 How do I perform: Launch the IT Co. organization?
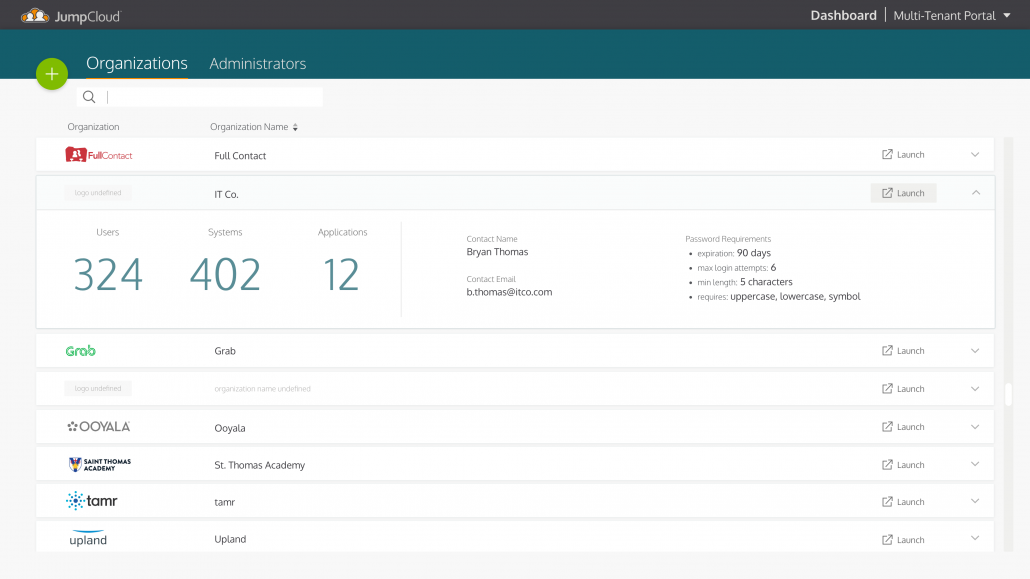903,193
